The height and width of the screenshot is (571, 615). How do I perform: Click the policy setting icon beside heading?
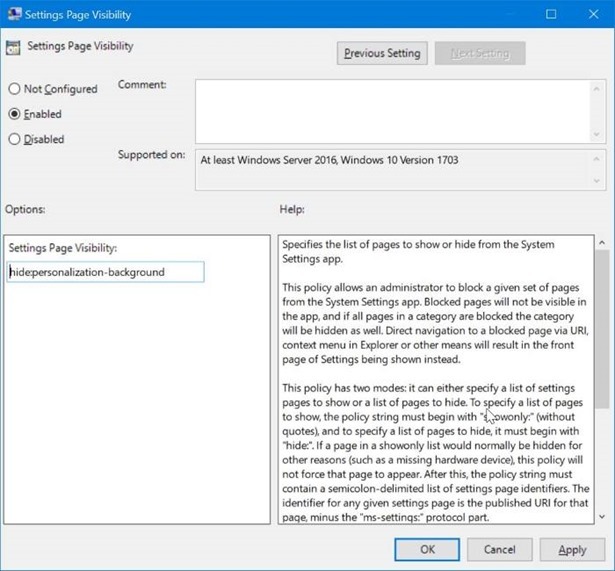pos(13,47)
